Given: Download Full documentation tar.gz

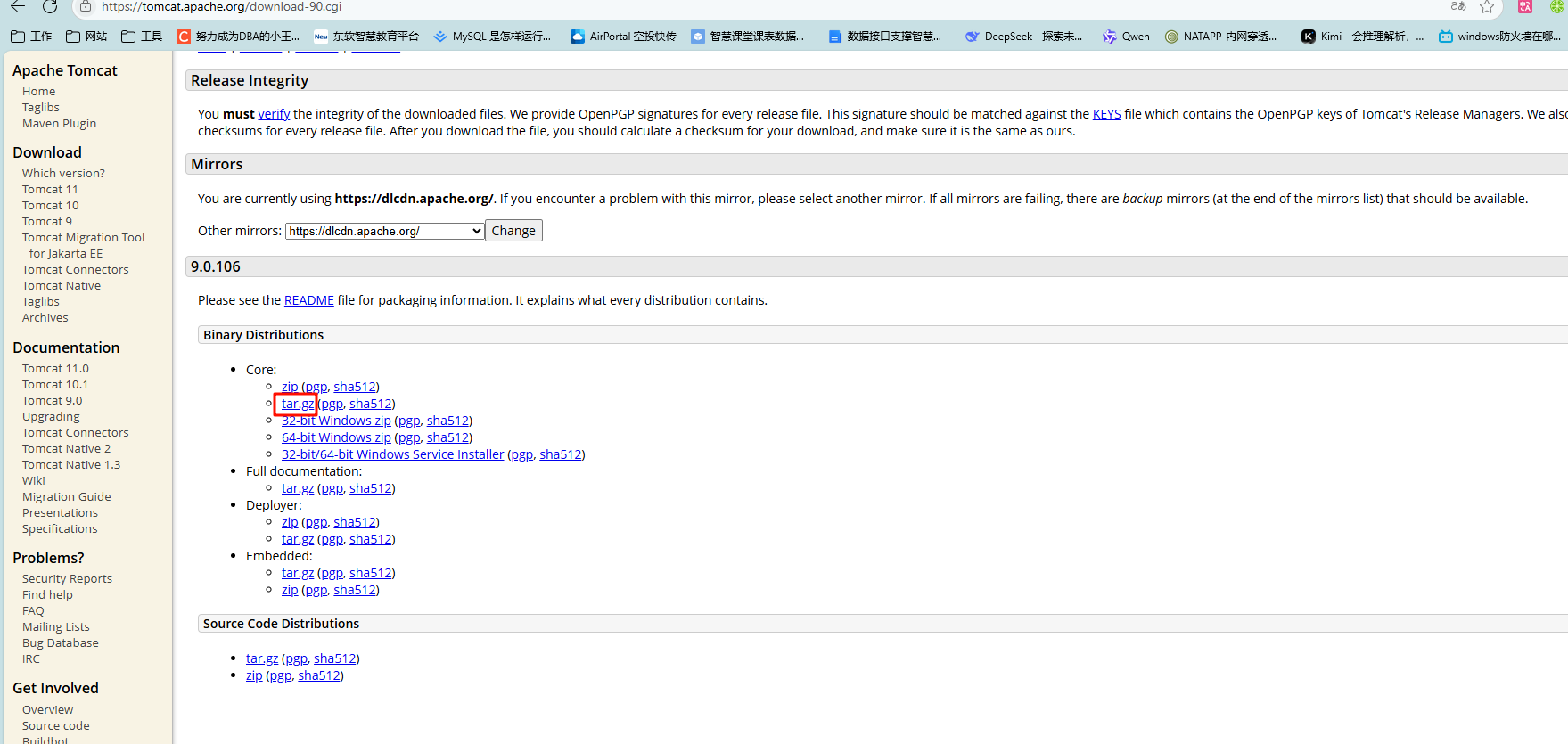Looking at the screenshot, I should [x=298, y=488].
